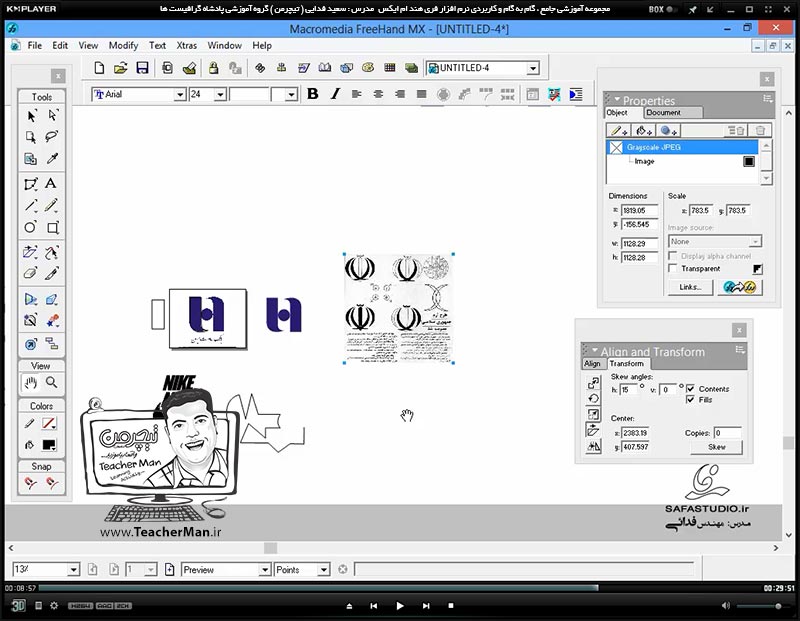Screen dimensions: 800x621
Task: Click the stroke color swatch in Colors
Action: point(49,424)
